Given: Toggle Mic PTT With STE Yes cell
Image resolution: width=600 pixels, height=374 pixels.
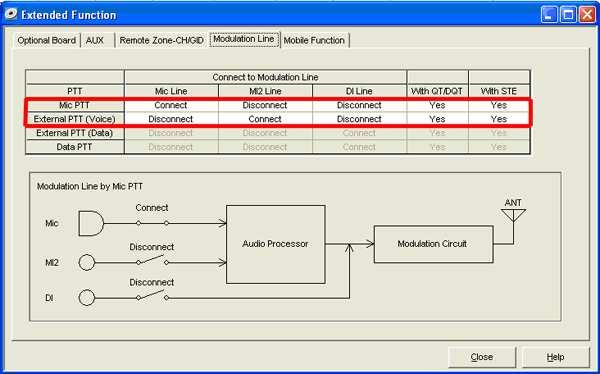Looking at the screenshot, I should 499,105.
